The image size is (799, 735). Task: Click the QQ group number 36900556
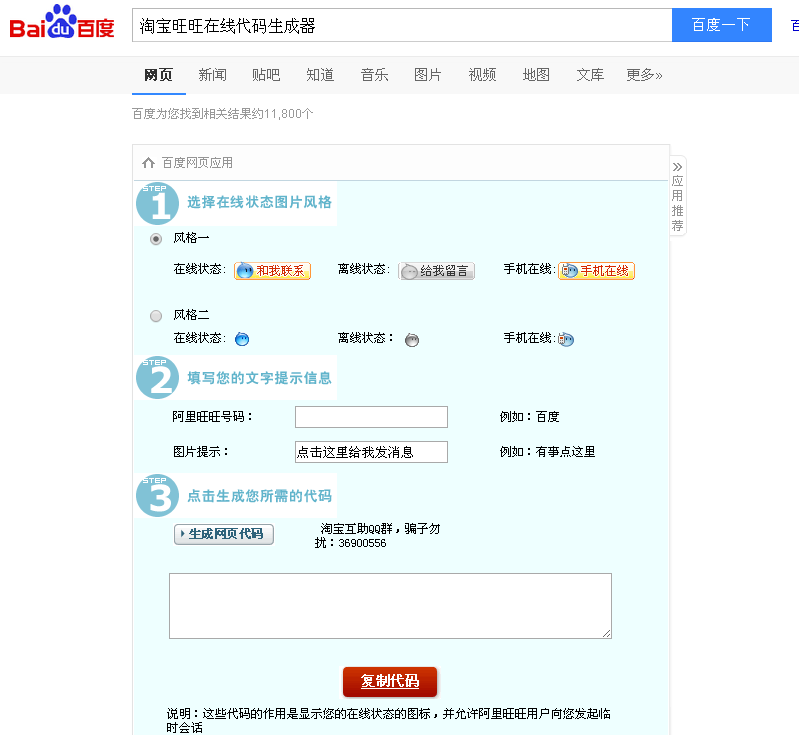coord(362,543)
